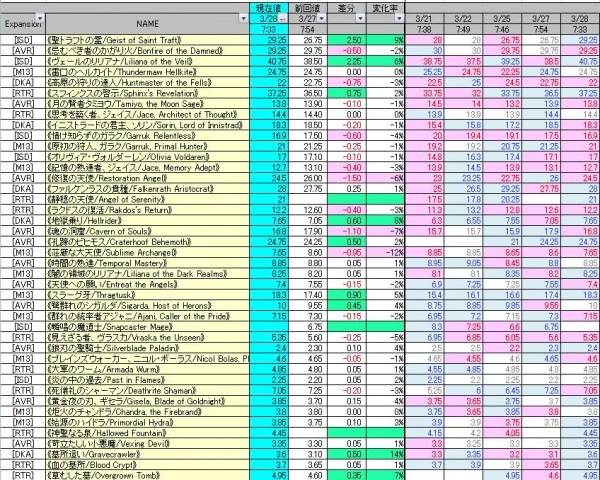The width and height of the screenshot is (600, 480).
Task: Select the Silverblade Paladin name cell
Action: pyautogui.click(x=147, y=348)
